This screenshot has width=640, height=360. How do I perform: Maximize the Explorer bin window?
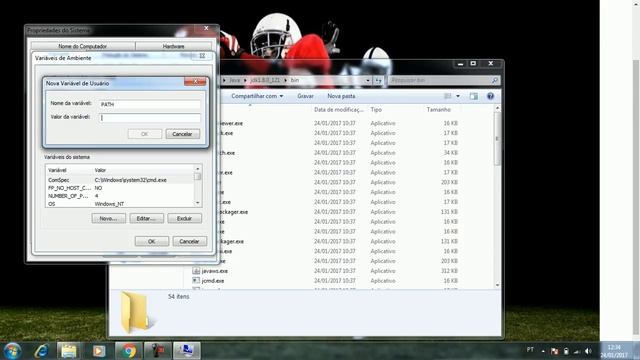473,64
